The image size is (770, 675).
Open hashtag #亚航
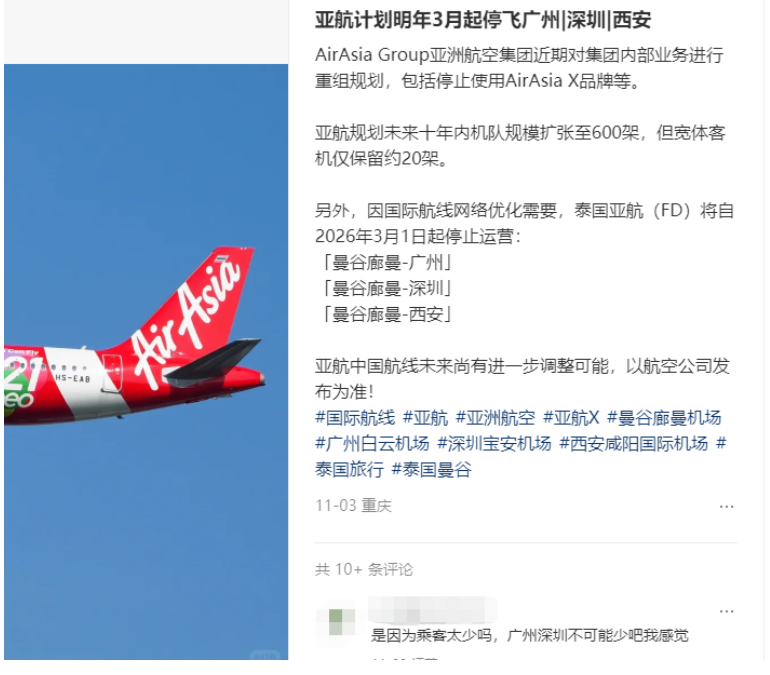[x=425, y=418]
